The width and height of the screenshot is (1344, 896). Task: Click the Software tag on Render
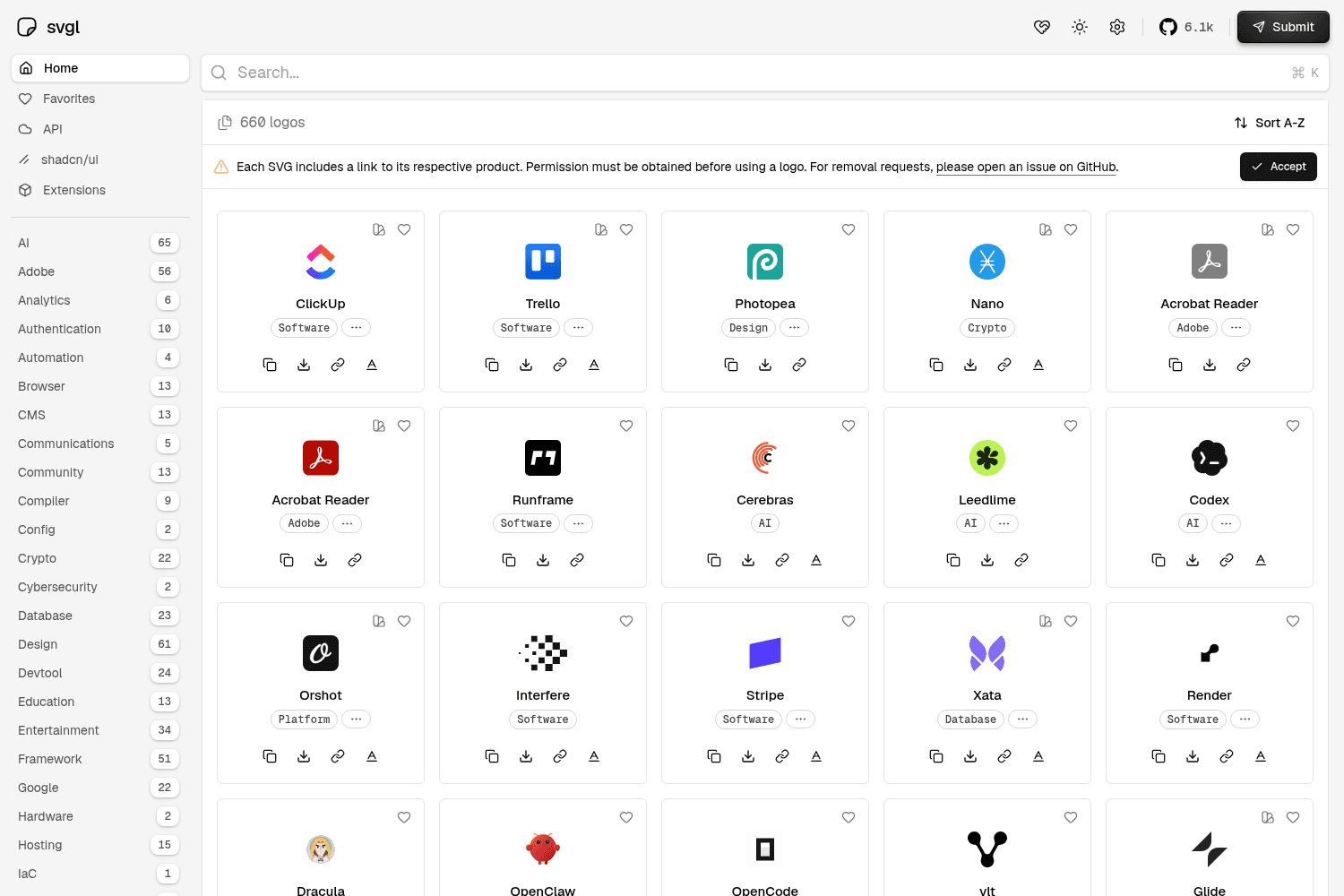[x=1193, y=719]
